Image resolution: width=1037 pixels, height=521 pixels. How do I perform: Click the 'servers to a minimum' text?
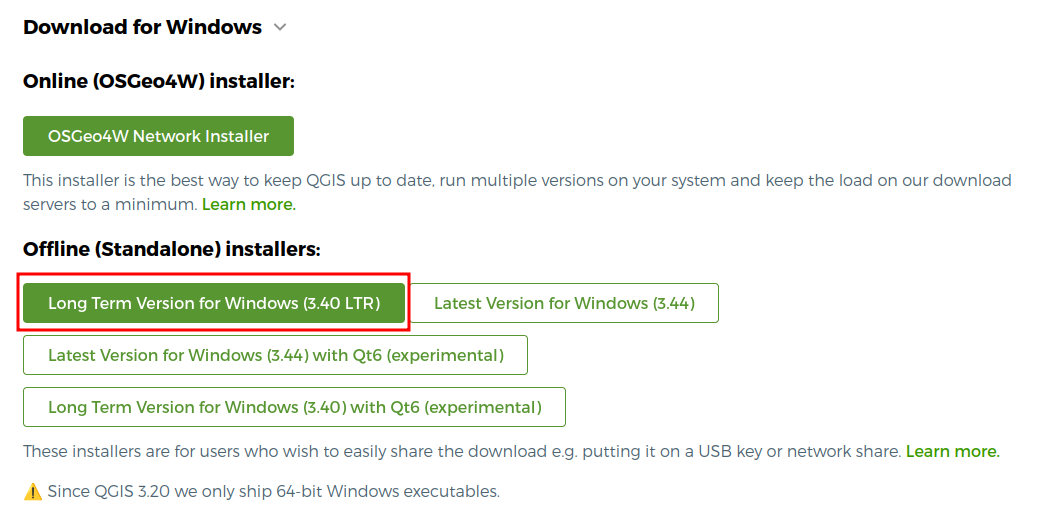point(110,204)
